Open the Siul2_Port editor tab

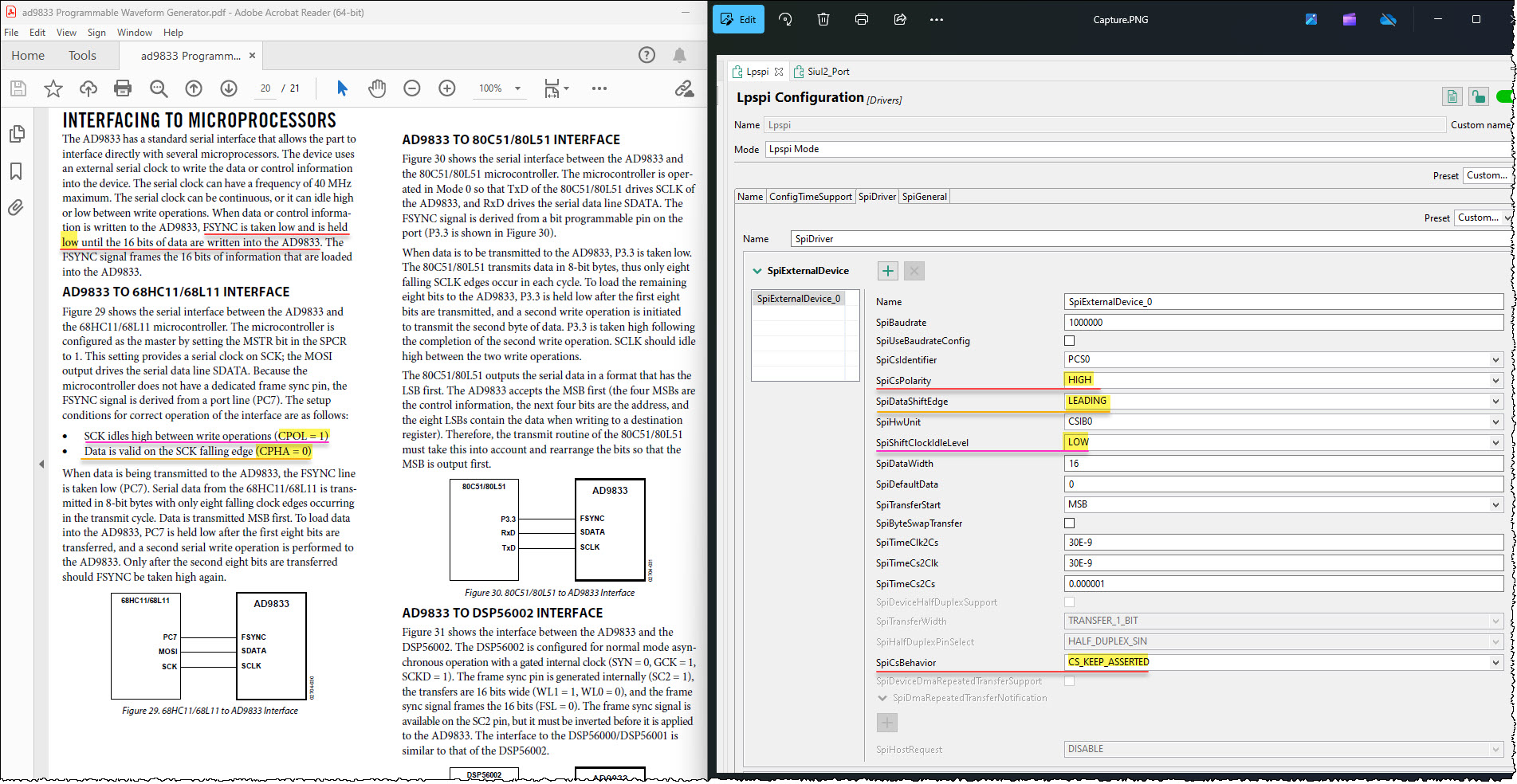[x=821, y=72]
